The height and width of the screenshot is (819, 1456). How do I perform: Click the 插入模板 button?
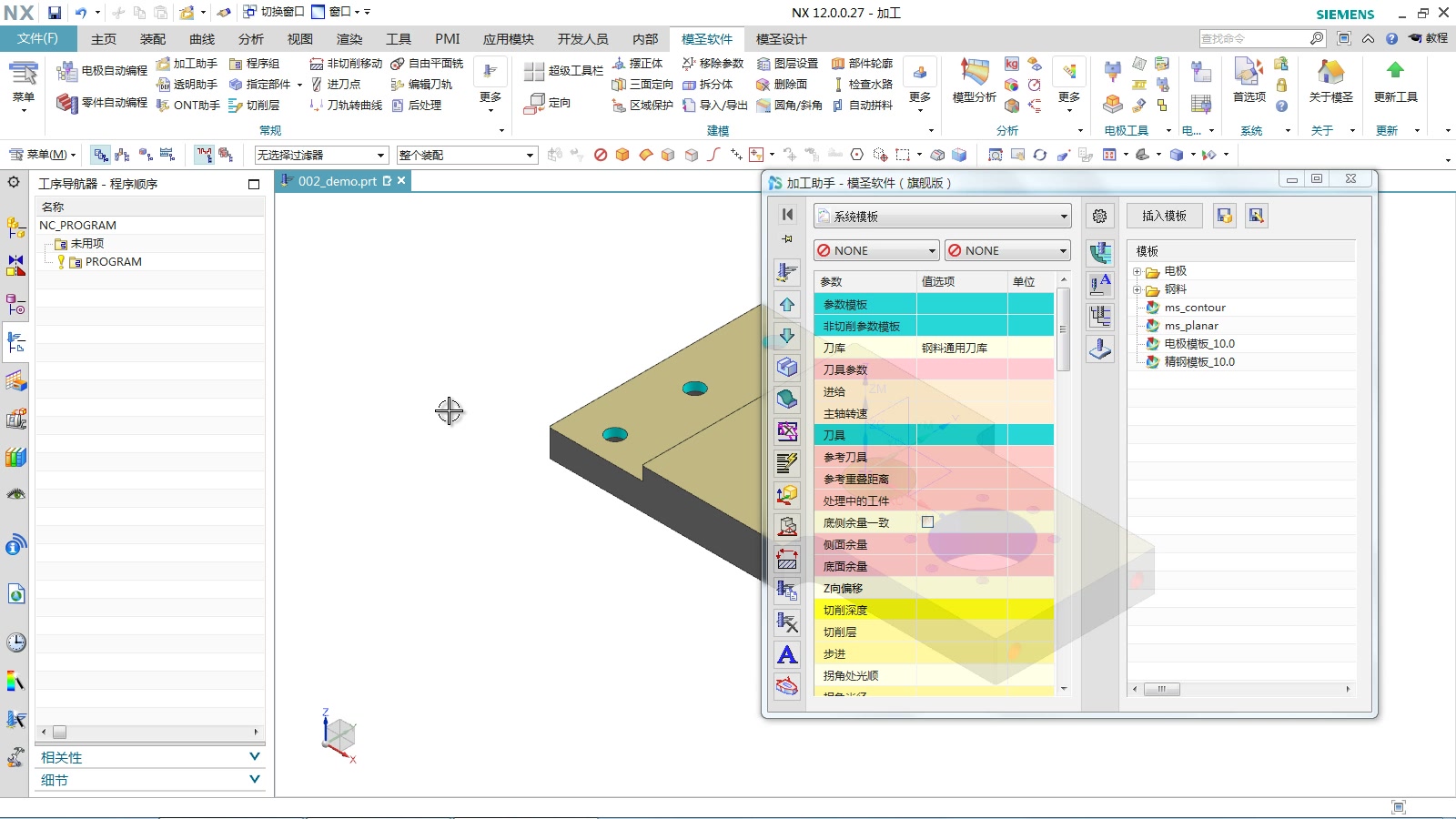pyautogui.click(x=1165, y=217)
